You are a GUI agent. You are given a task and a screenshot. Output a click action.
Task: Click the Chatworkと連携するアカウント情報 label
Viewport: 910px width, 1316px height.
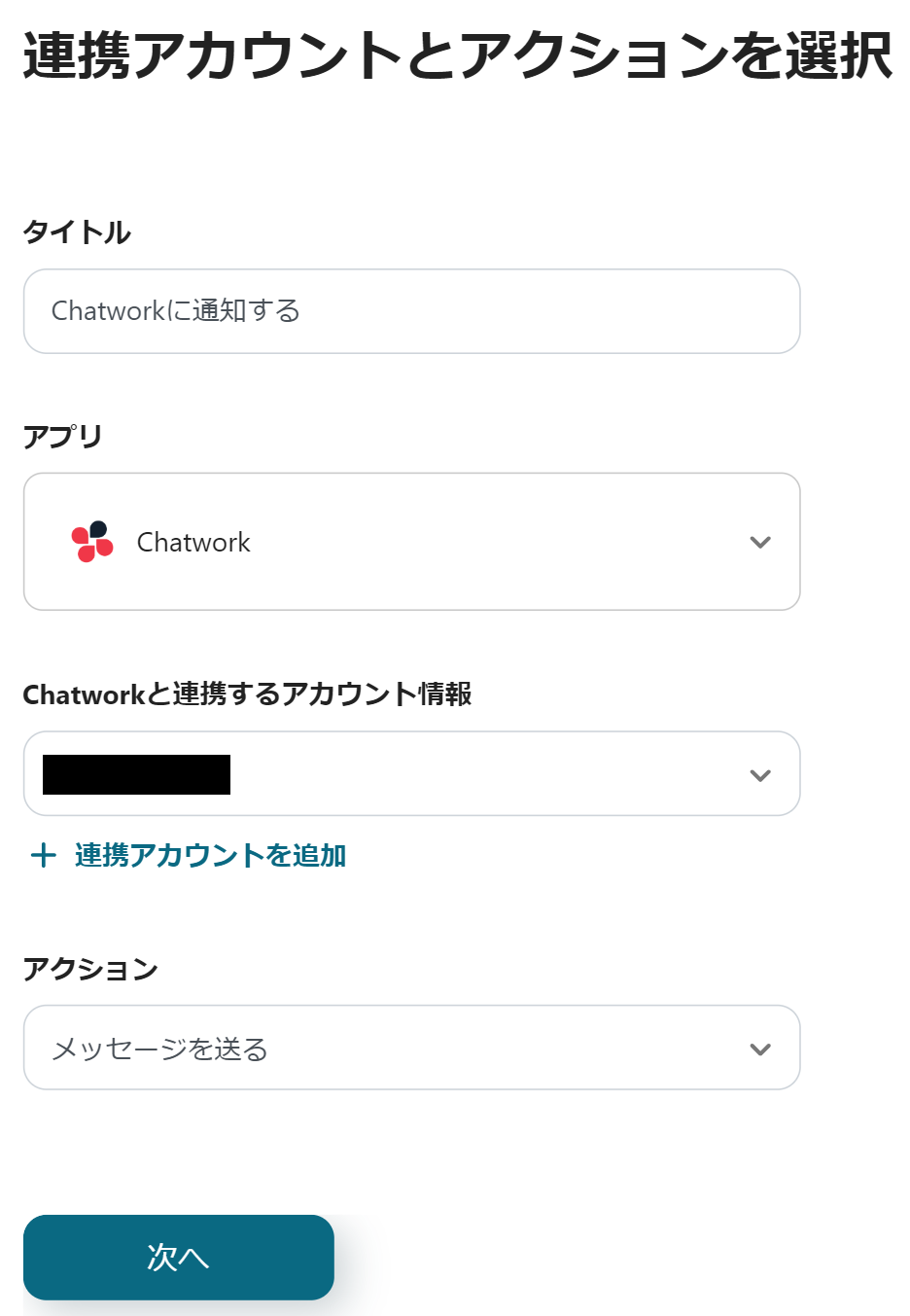pos(247,694)
